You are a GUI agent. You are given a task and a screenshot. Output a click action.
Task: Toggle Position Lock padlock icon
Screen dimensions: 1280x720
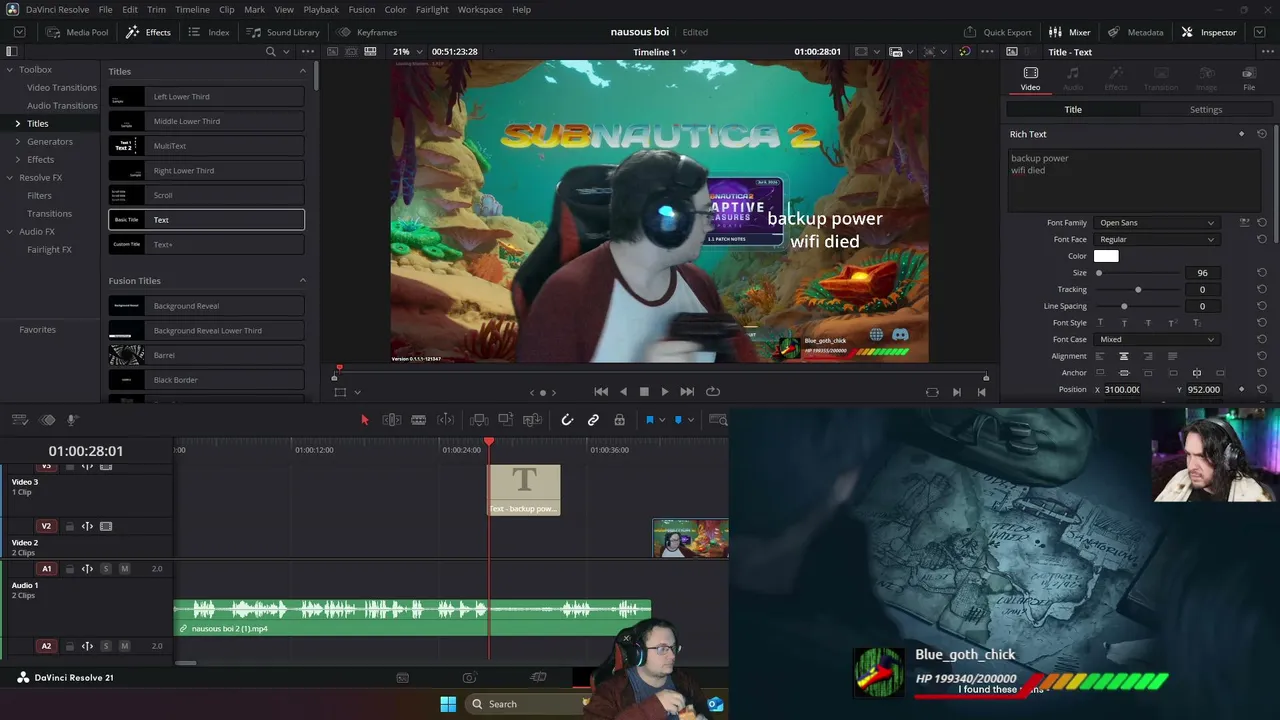point(620,420)
